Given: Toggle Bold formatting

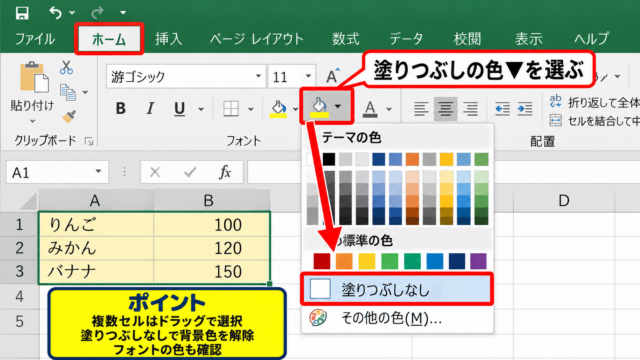Looking at the screenshot, I should pos(120,109).
